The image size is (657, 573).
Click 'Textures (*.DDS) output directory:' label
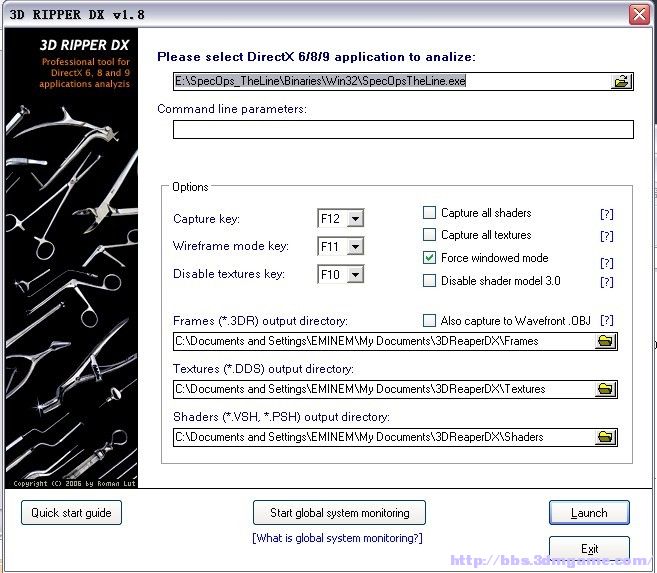(x=263, y=369)
